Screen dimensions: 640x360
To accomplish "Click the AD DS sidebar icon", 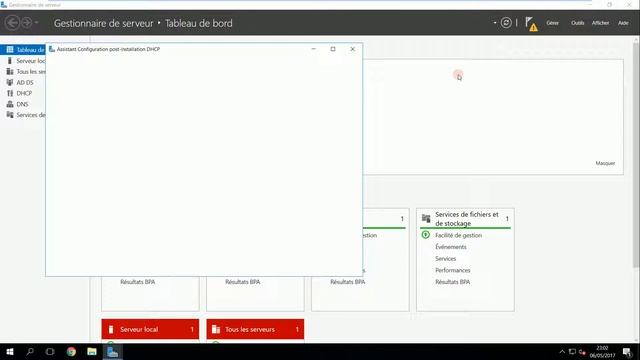I will point(10,82).
